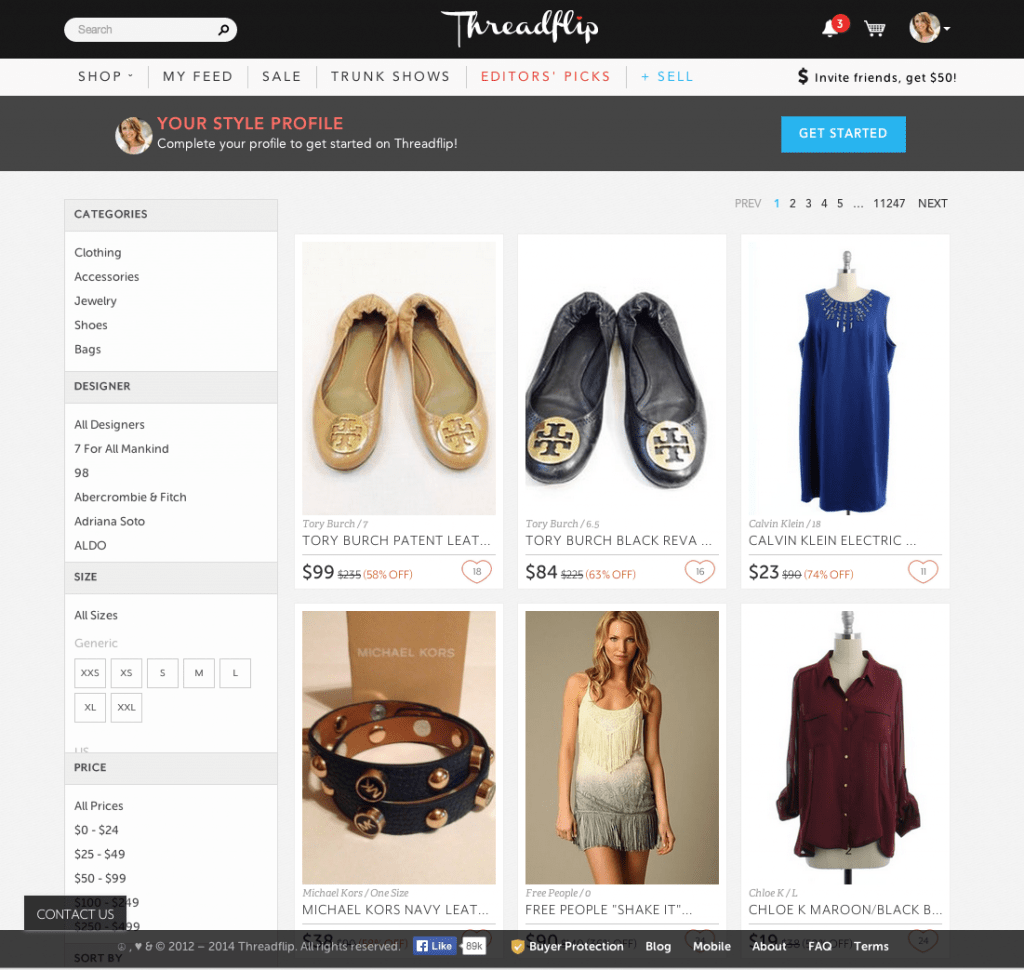Viewport: 1024px width, 970px height.
Task: Open black Tory Burch Reva flats photo
Action: (622, 378)
